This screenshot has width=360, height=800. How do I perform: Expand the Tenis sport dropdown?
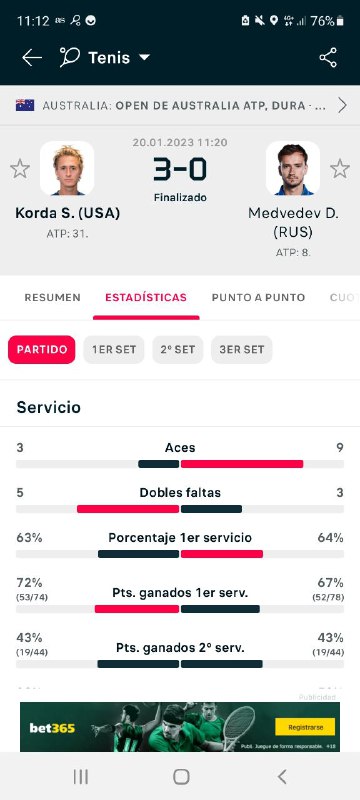click(145, 58)
